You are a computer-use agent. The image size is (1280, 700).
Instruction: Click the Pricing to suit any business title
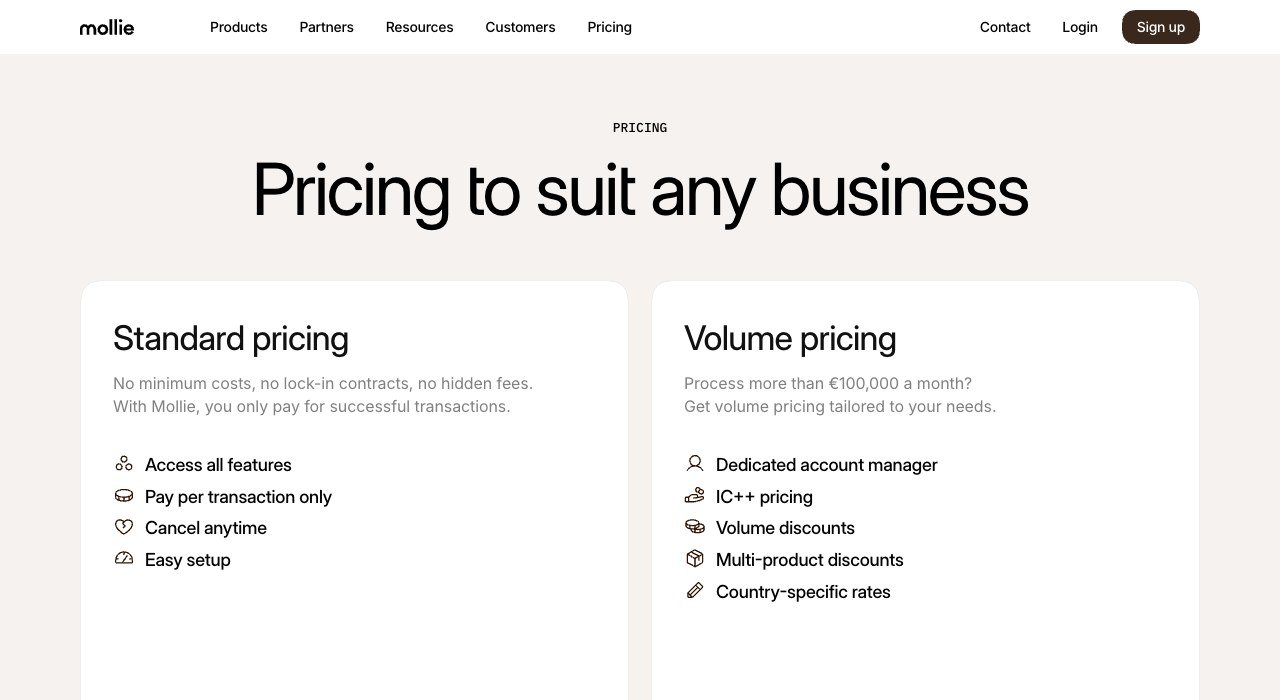(x=640, y=190)
